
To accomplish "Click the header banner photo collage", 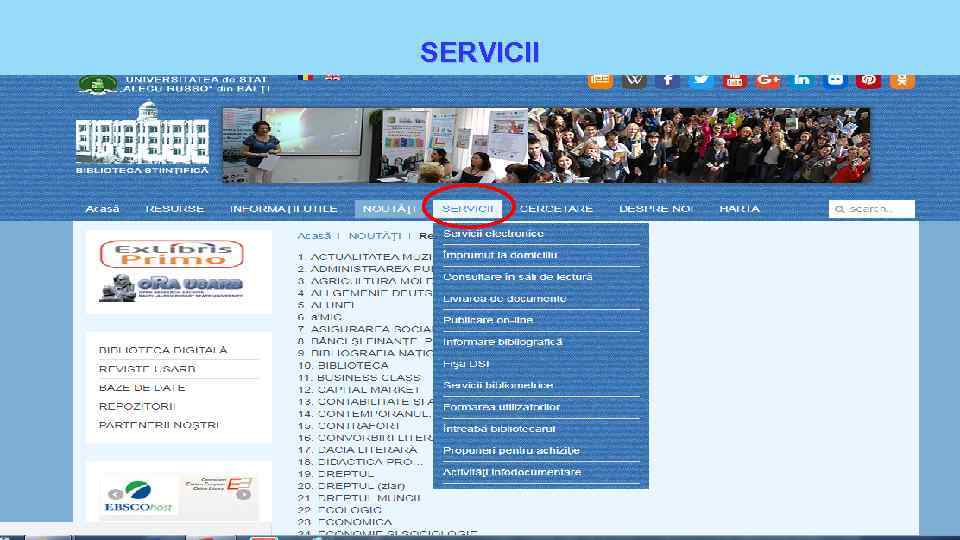I will point(546,145).
